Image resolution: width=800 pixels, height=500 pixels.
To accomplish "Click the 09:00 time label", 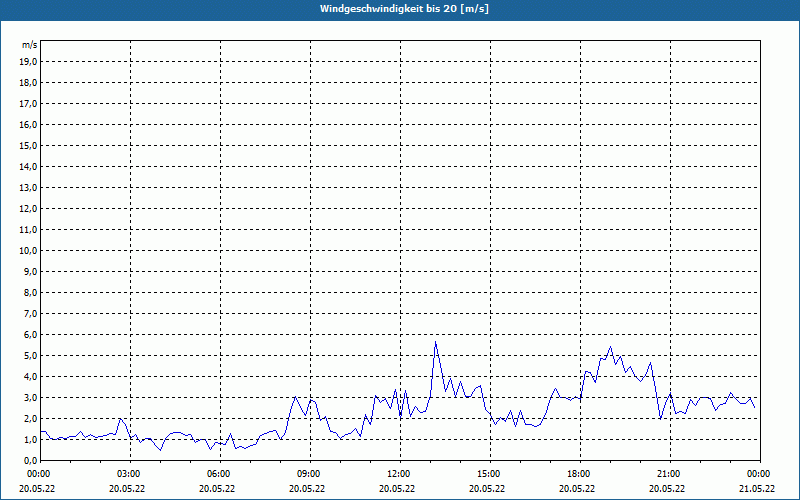I will pyautogui.click(x=310, y=474).
